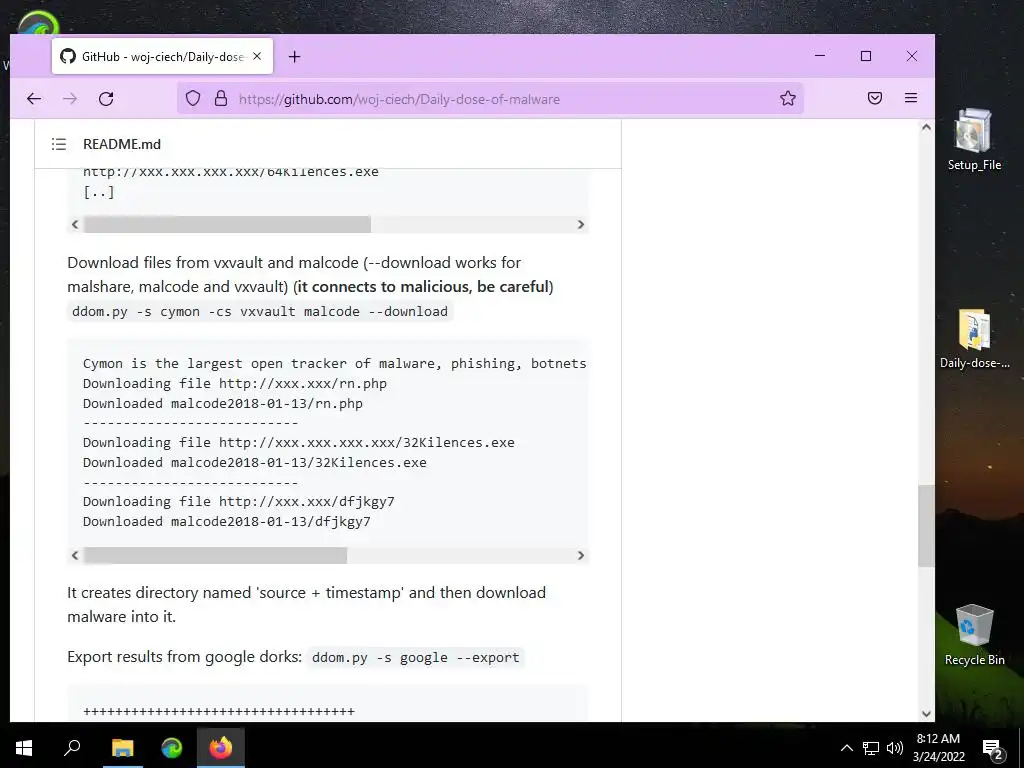Click the taskbar clock showing 8:12 AM
Image resolution: width=1024 pixels, height=768 pixels.
coord(939,748)
